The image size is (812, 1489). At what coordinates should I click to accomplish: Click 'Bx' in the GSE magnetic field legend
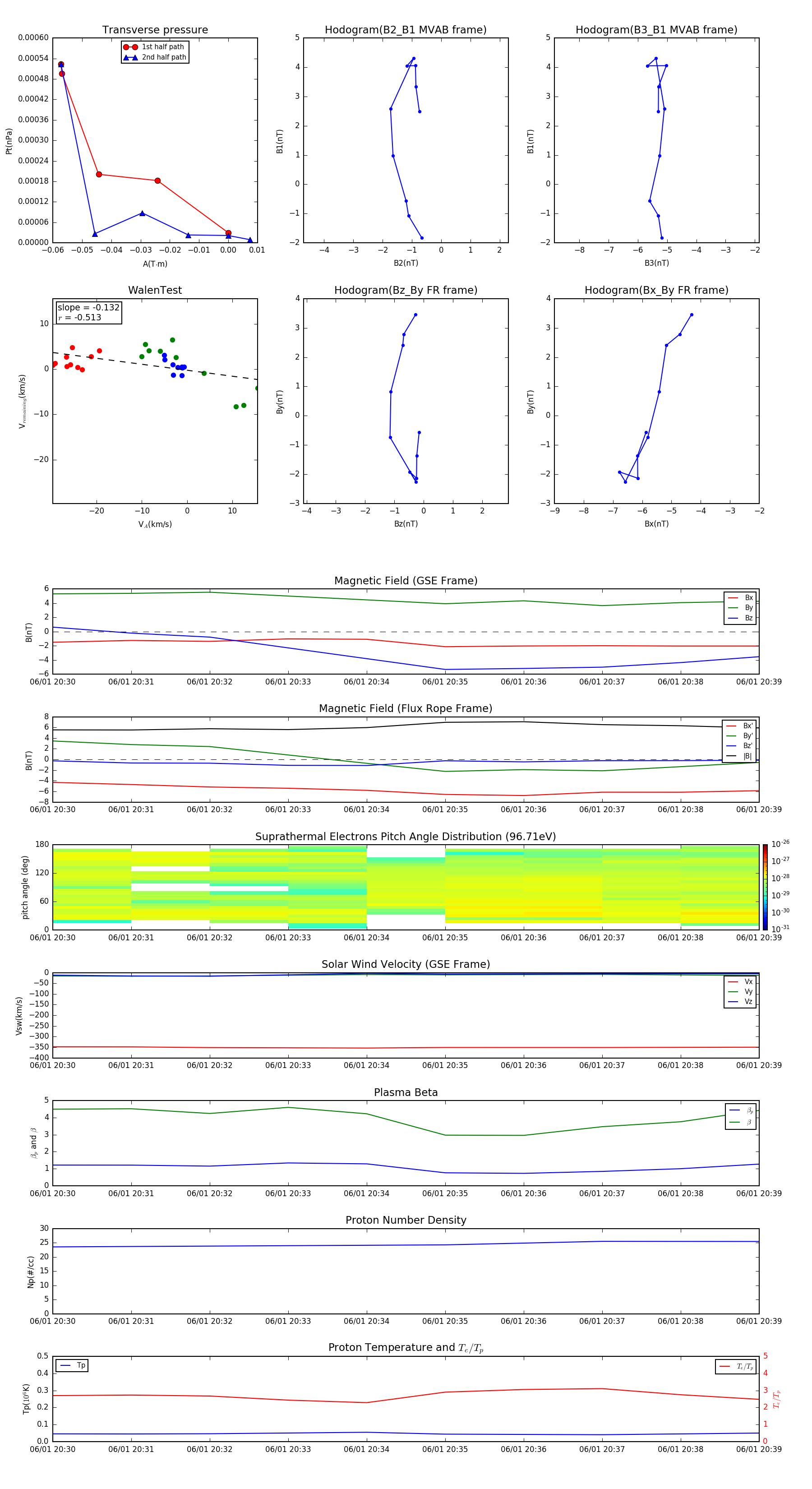[741, 598]
